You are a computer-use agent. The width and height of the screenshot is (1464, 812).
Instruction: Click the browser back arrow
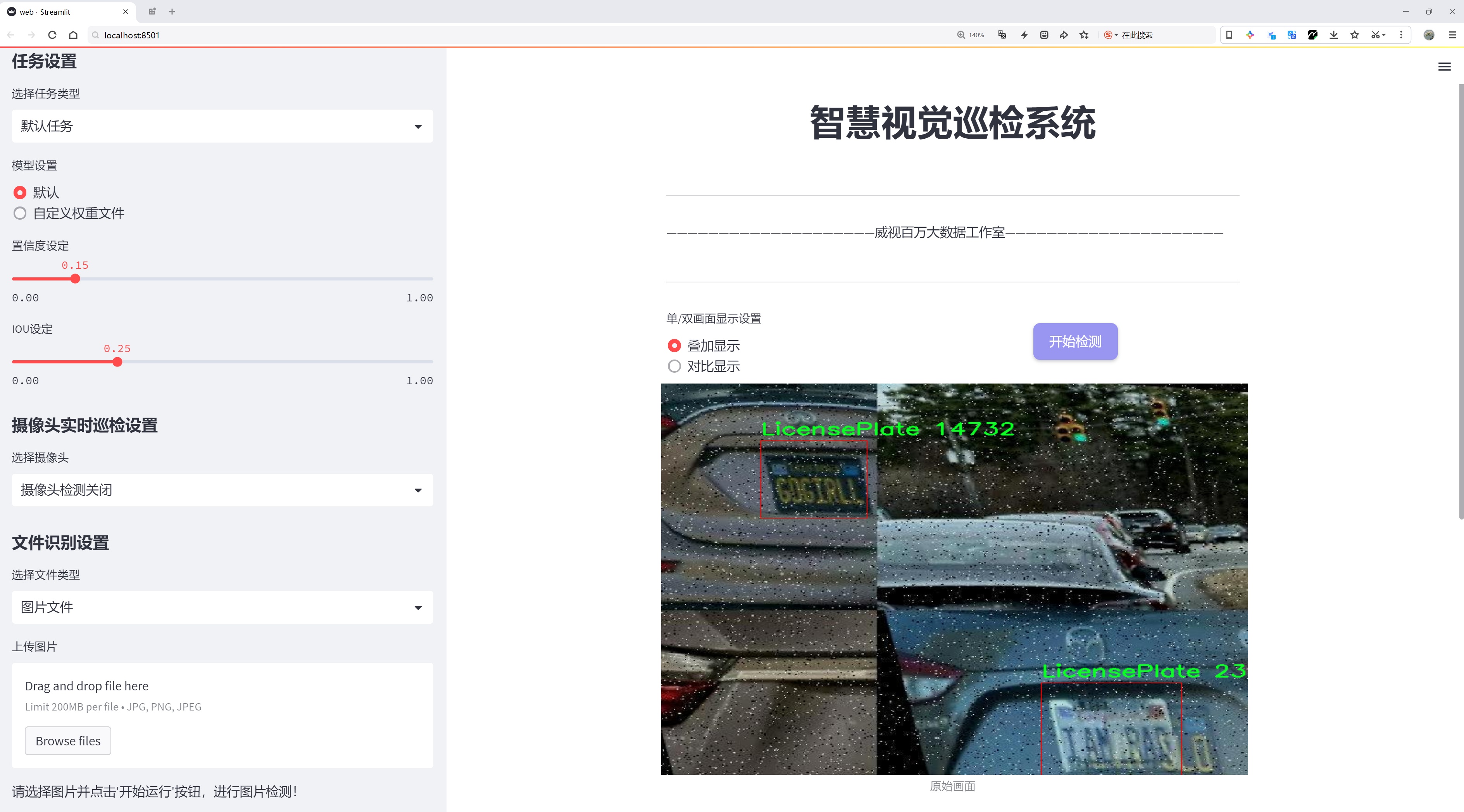11,35
